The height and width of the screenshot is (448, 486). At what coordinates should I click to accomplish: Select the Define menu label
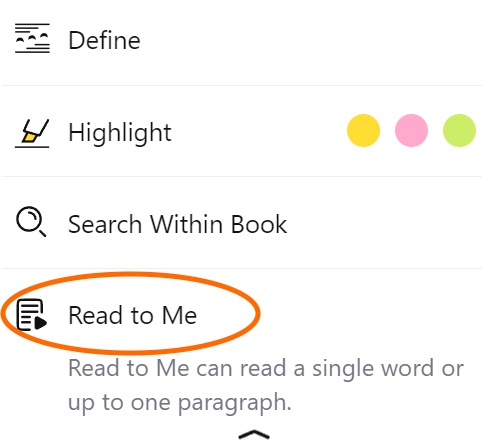[x=104, y=40]
